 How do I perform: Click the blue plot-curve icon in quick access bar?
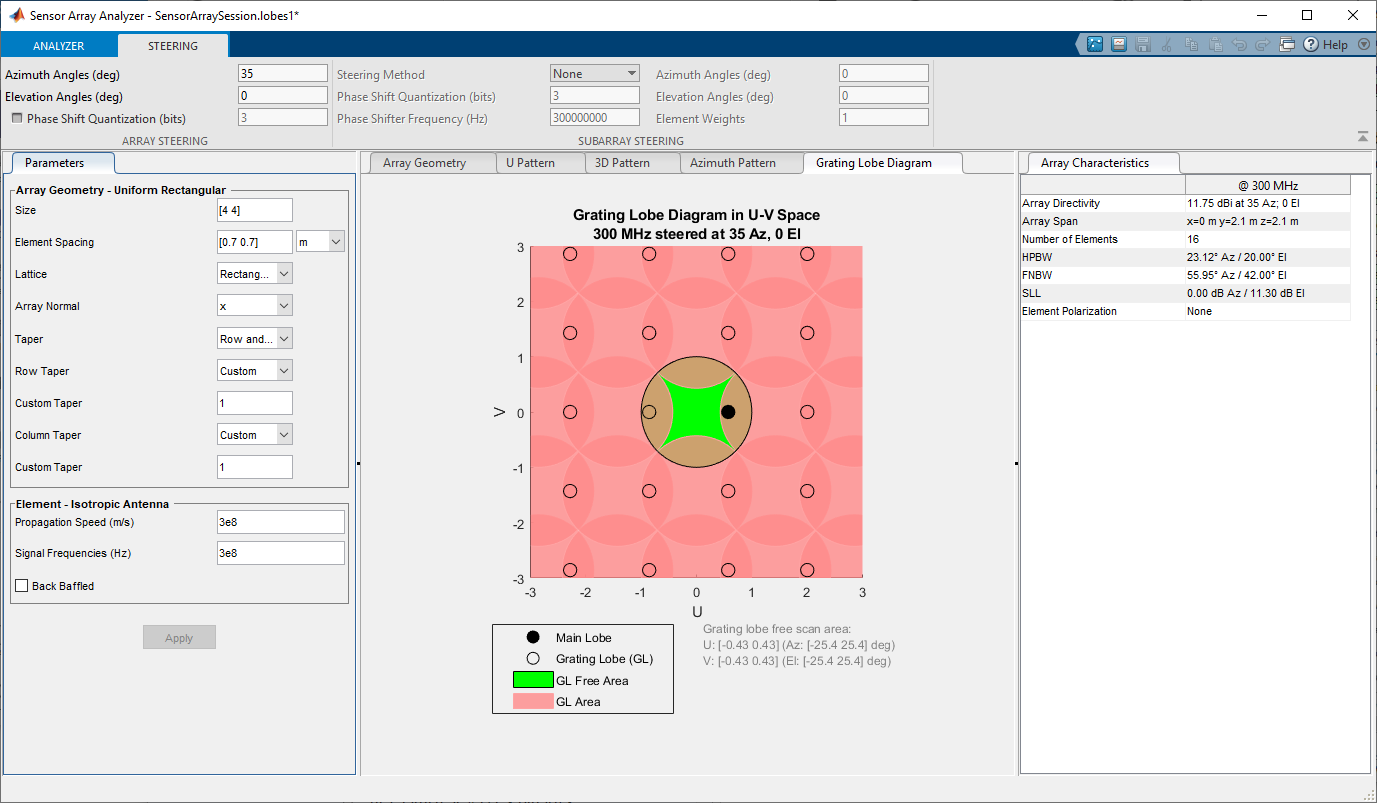point(1095,44)
